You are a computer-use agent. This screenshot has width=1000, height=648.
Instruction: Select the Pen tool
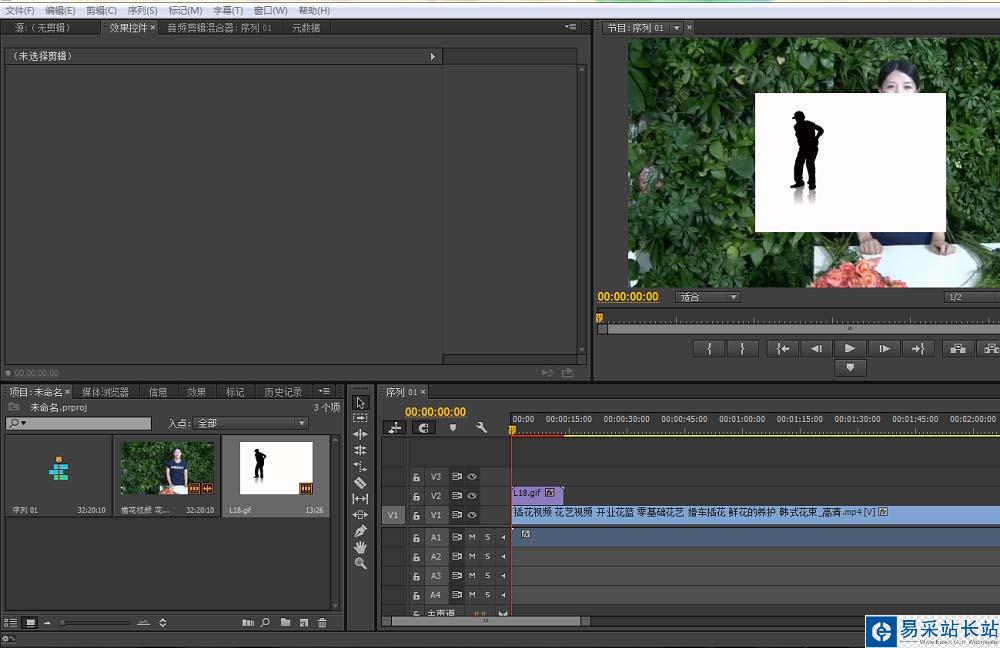coord(360,531)
